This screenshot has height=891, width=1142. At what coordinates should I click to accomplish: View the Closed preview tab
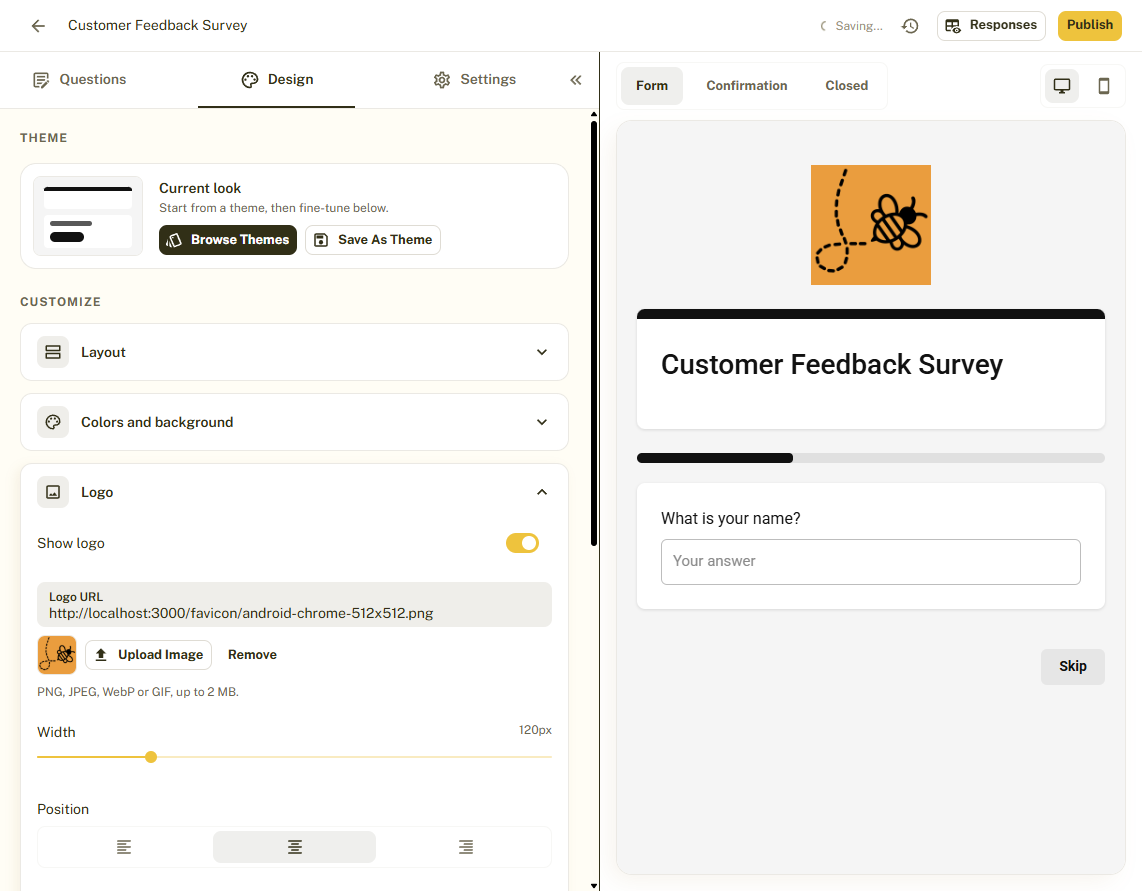tap(846, 86)
